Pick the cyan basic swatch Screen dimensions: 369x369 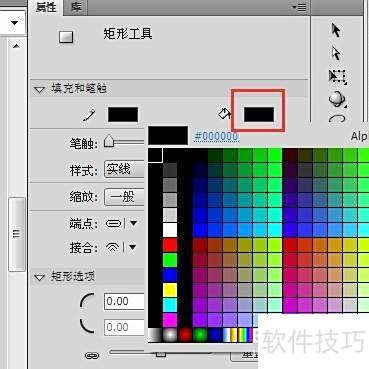point(170,305)
